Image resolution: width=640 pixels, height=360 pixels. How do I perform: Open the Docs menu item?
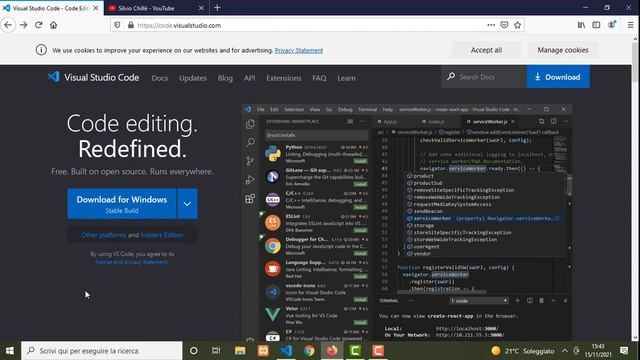point(160,78)
